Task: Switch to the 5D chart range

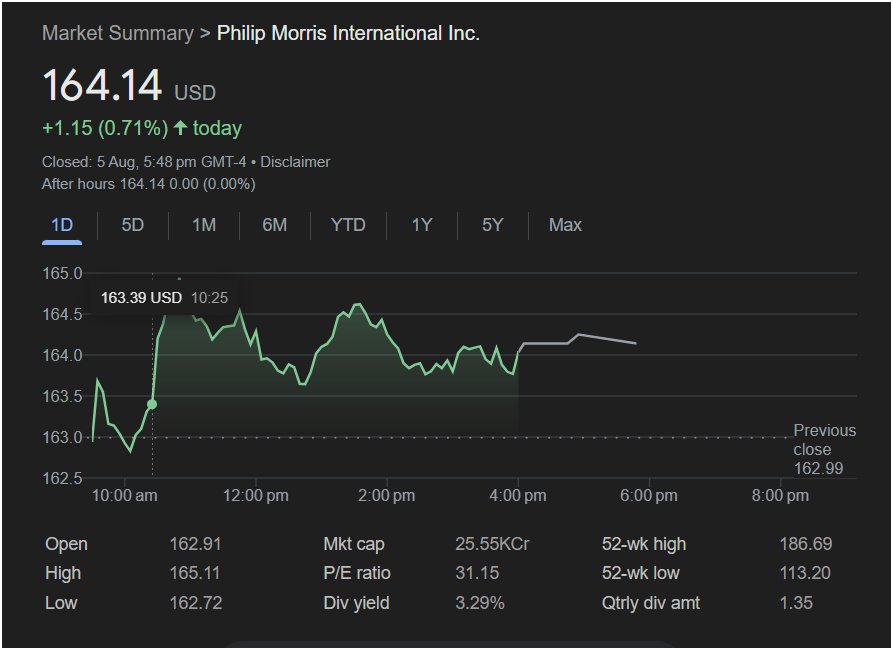Action: coord(133,225)
